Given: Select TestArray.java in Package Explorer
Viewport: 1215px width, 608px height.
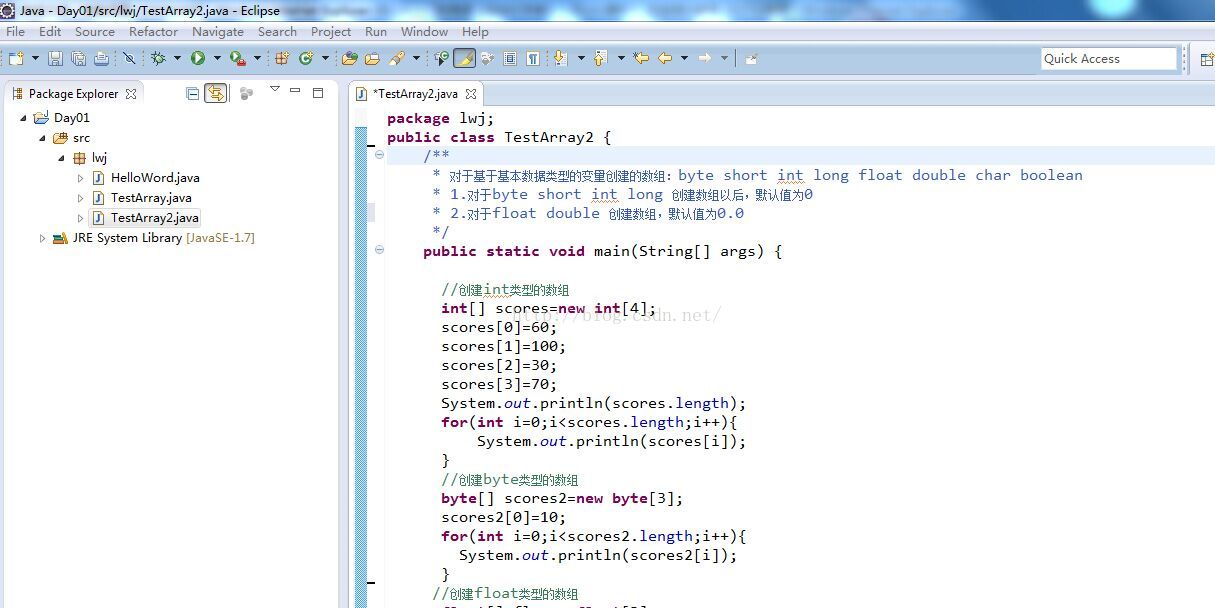Looking at the screenshot, I should pyautogui.click(x=151, y=198).
